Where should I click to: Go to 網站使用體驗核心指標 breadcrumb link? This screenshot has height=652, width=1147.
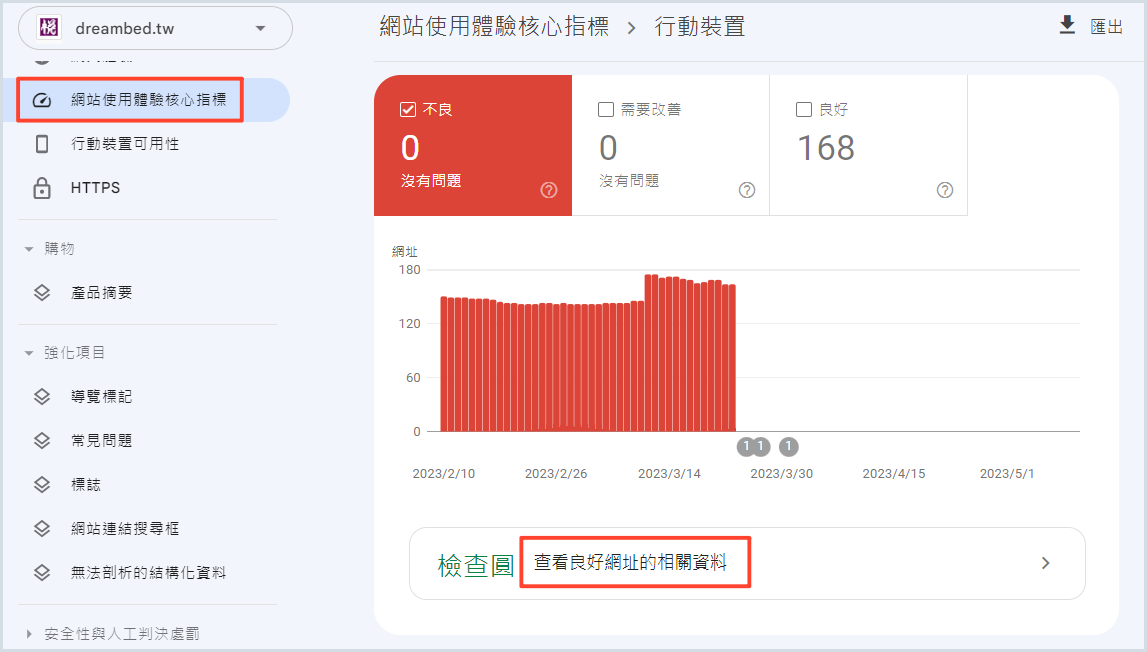click(494, 27)
